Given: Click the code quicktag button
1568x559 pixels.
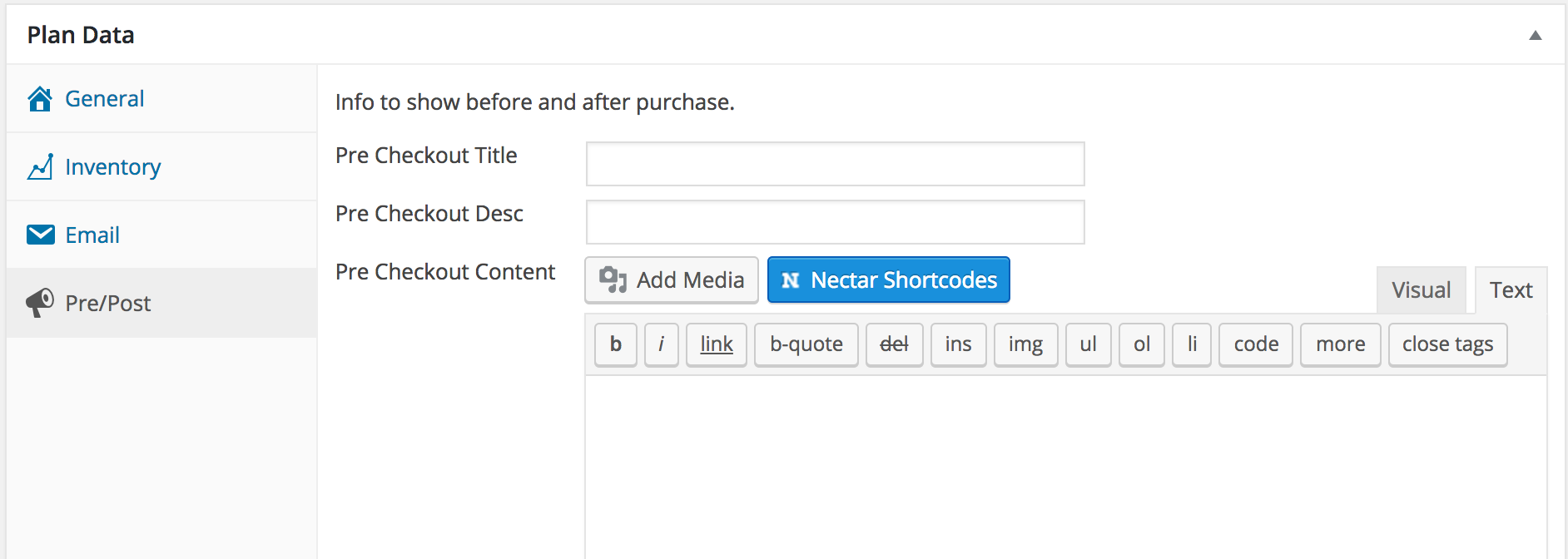Looking at the screenshot, I should pyautogui.click(x=1255, y=344).
